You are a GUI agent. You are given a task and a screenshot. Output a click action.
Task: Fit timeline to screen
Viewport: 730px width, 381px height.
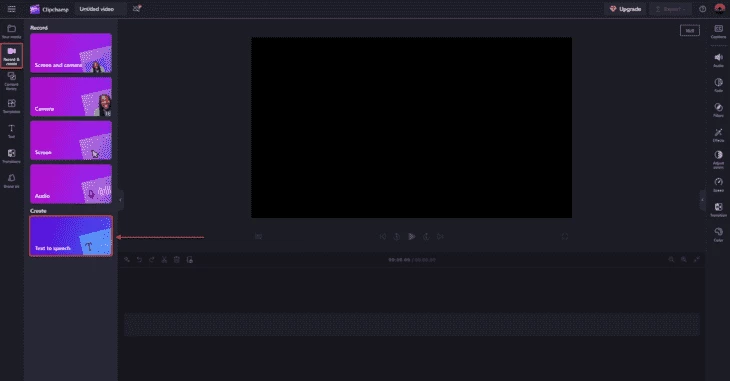[696, 259]
